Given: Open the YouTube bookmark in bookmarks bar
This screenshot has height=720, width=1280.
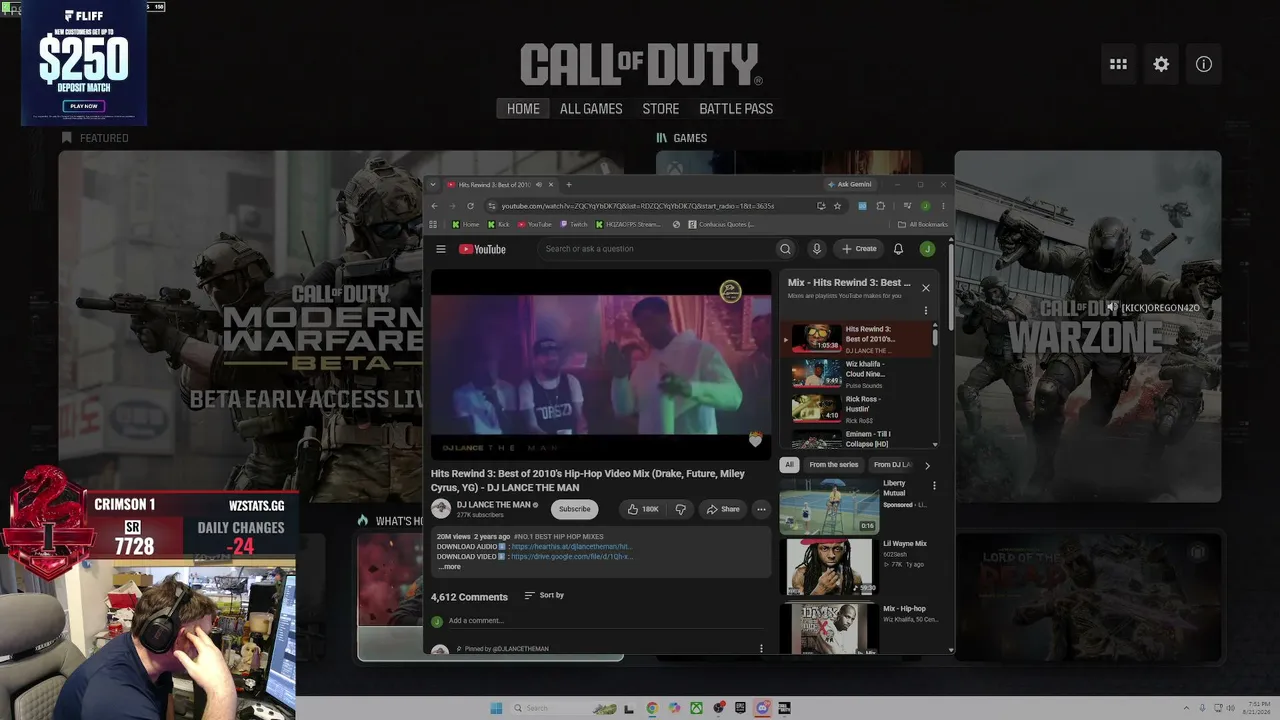Looking at the screenshot, I should click(x=535, y=225).
